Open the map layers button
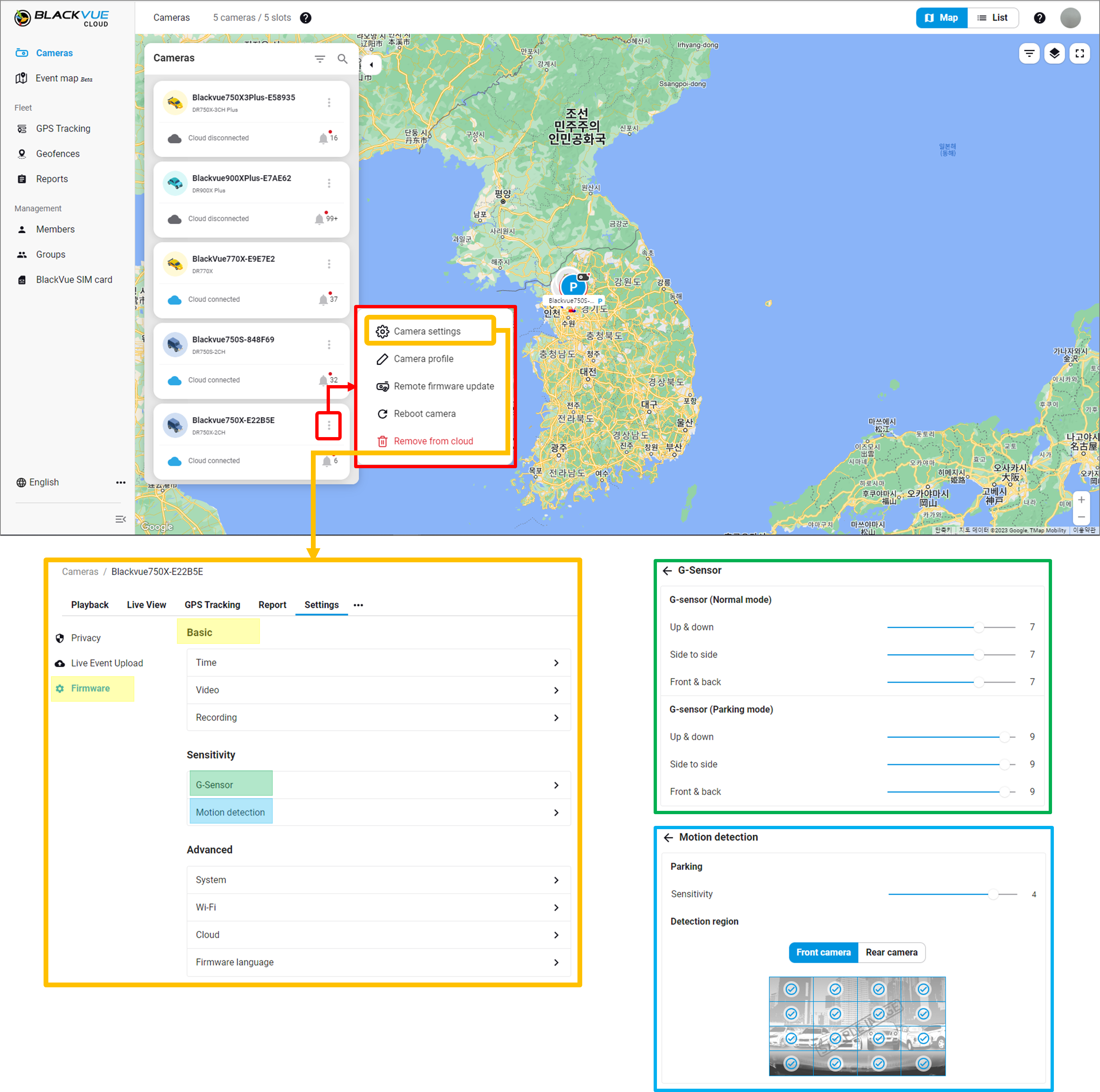 click(1055, 53)
